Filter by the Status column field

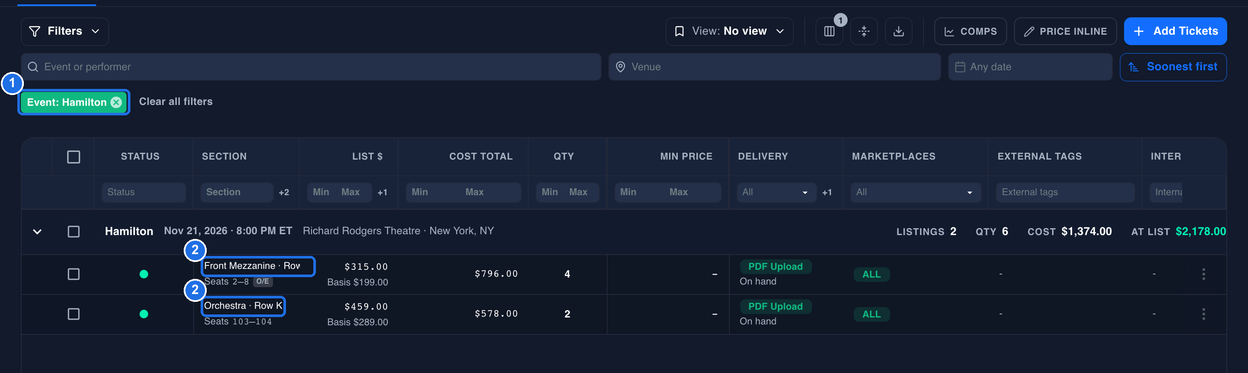(145, 192)
